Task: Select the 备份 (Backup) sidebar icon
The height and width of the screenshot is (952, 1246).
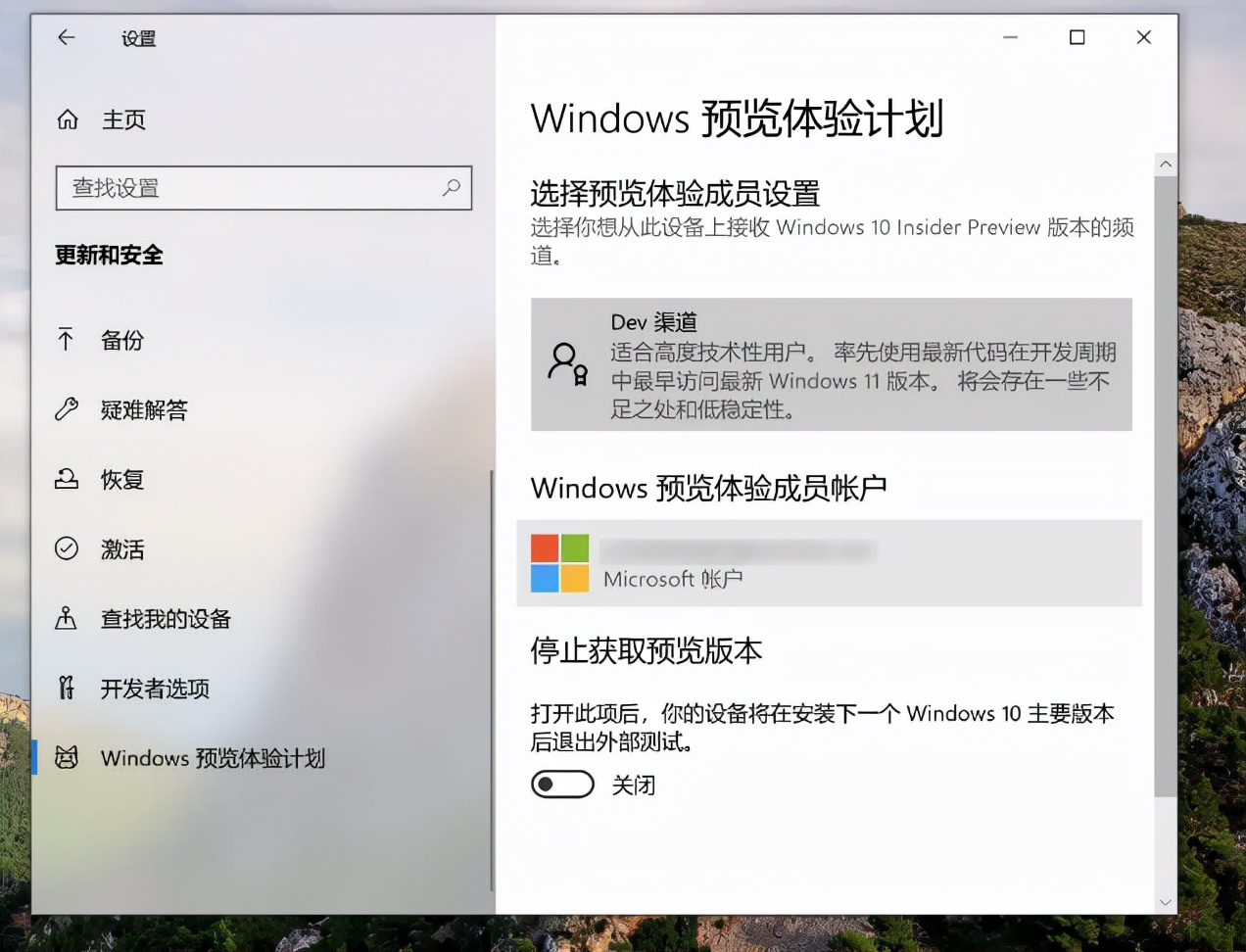Action: tap(66, 340)
